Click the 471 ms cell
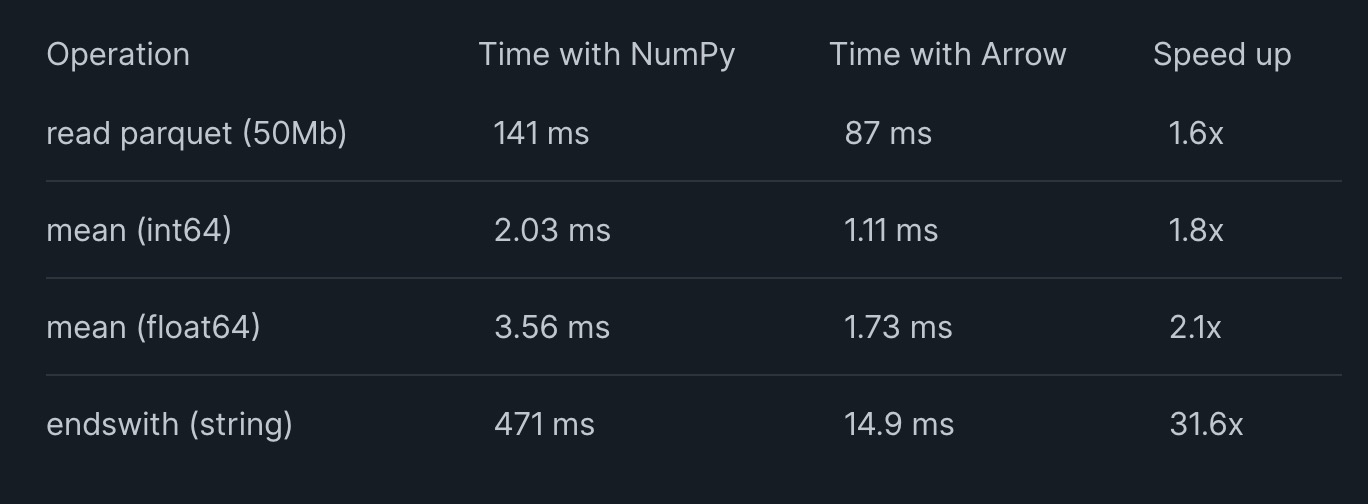 click(544, 424)
